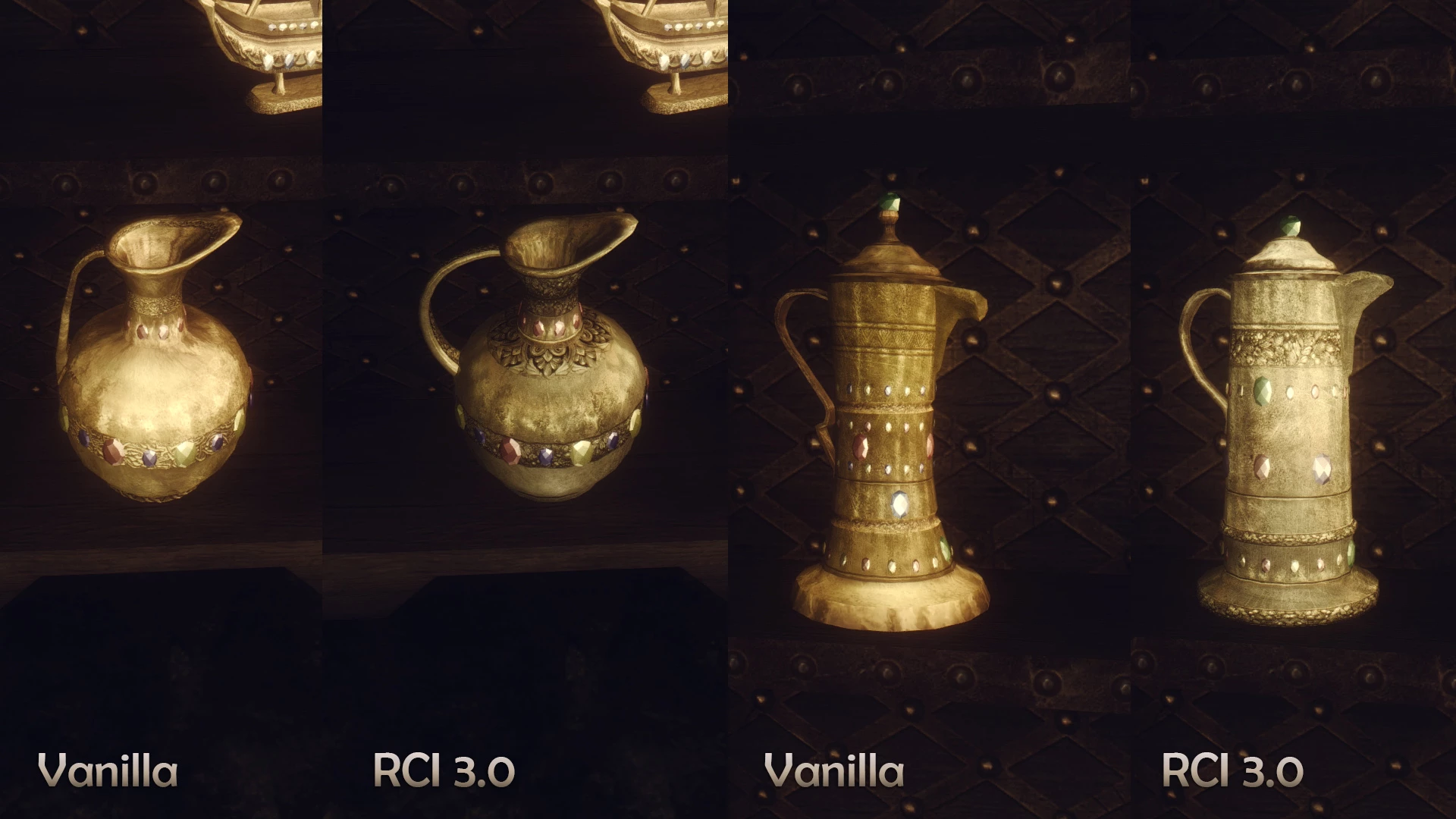The height and width of the screenshot is (819, 1456).
Task: Click the leftmost Vanilla label
Action: tap(108, 772)
